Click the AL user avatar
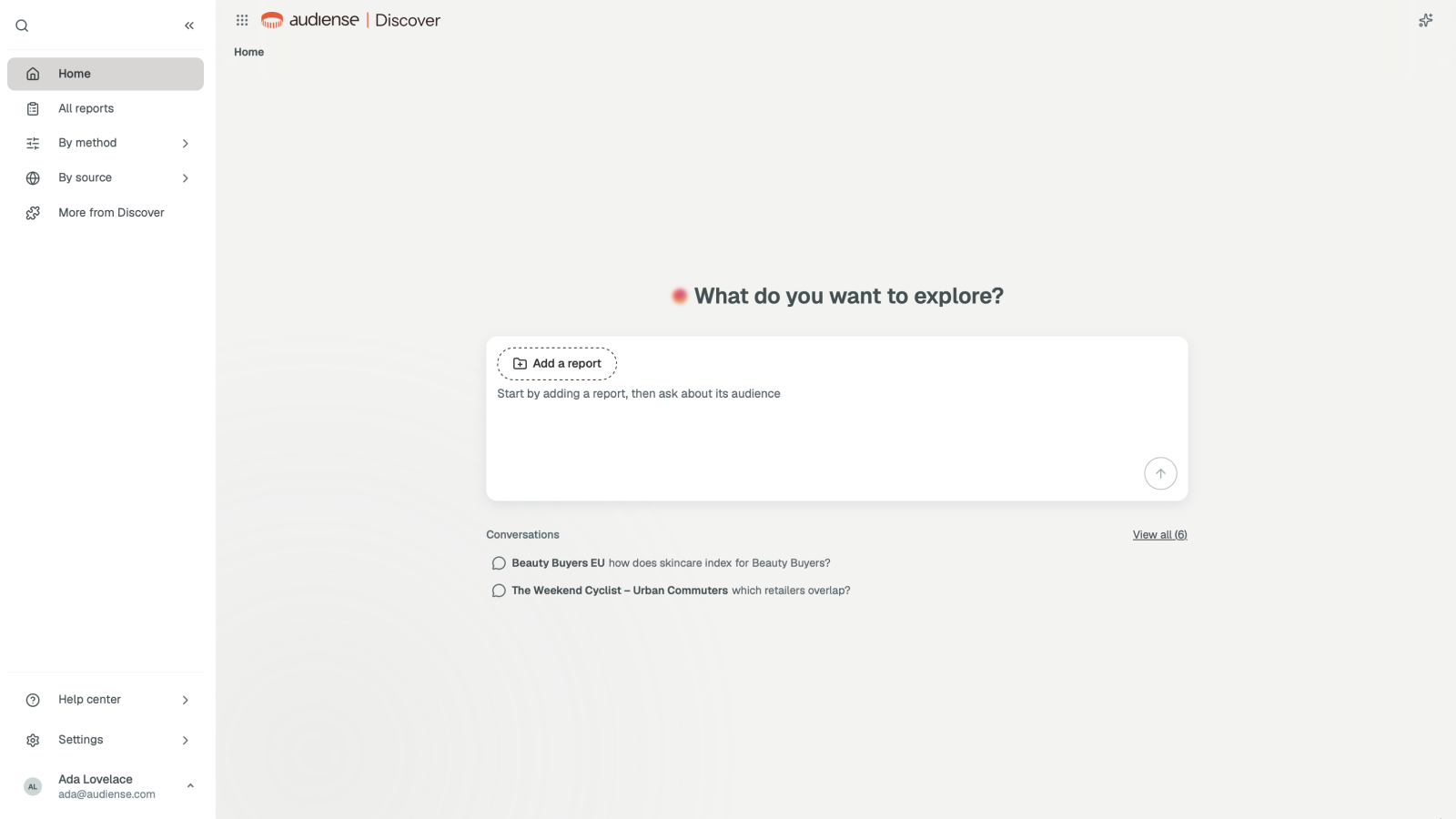Image resolution: width=1456 pixels, height=819 pixels. [33, 786]
